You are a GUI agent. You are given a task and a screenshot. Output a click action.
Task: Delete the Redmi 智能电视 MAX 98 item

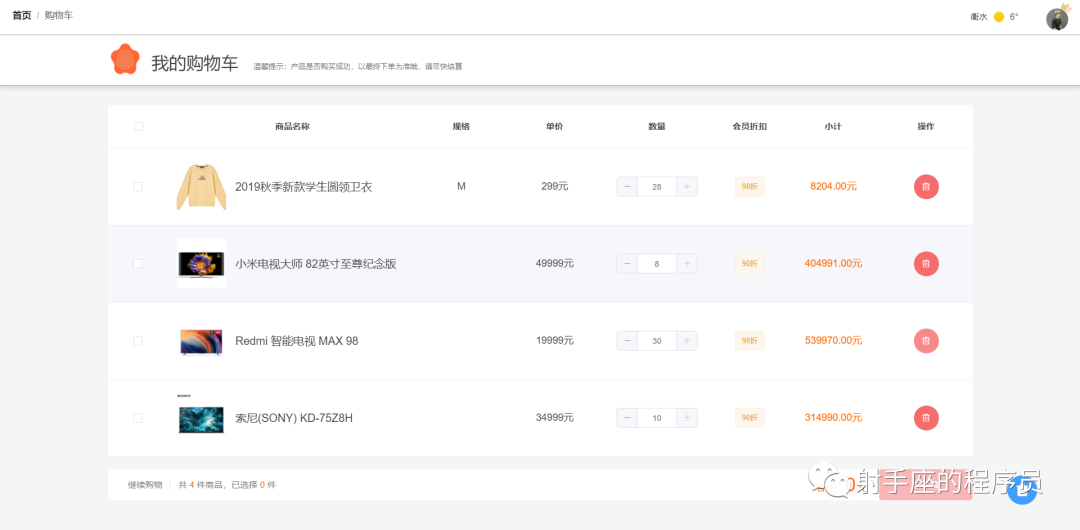click(x=926, y=340)
